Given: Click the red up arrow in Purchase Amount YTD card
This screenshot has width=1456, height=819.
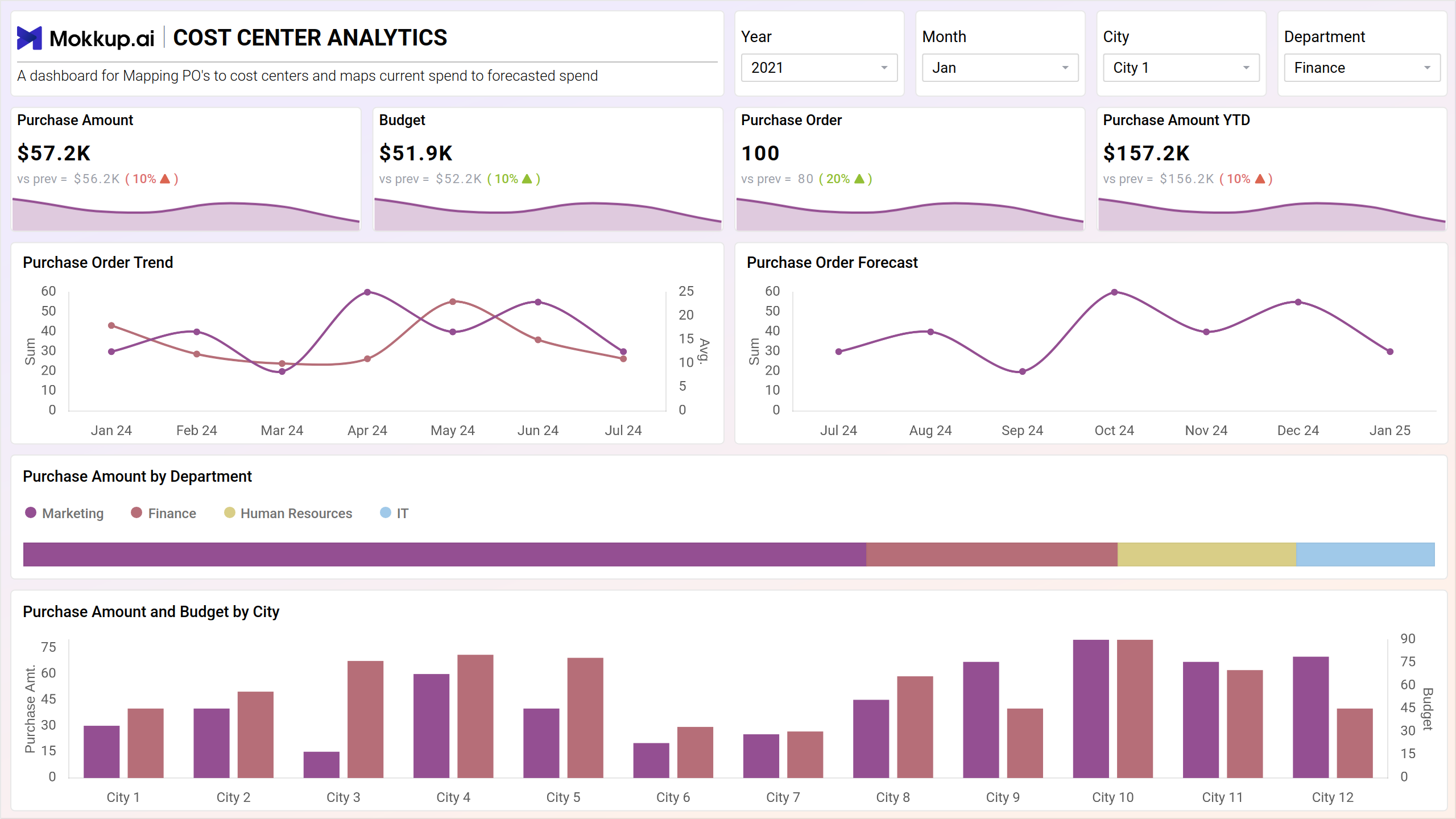Looking at the screenshot, I should (x=1260, y=179).
